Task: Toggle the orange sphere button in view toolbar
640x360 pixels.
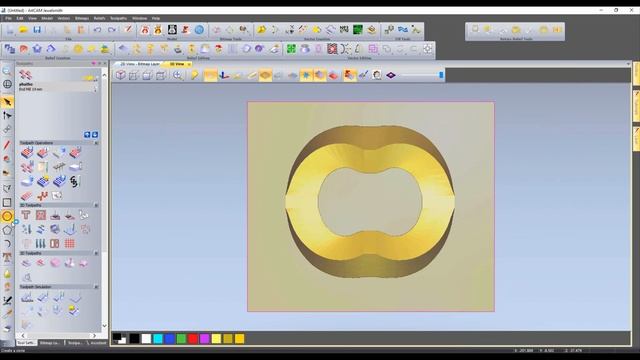Action: coord(320,75)
